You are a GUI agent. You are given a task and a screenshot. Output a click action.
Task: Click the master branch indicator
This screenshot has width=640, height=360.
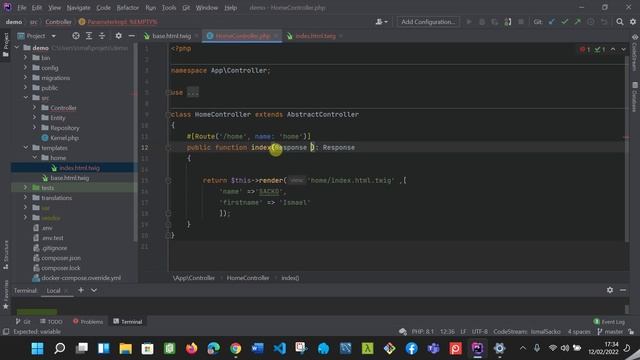pyautogui.click(x=610, y=332)
